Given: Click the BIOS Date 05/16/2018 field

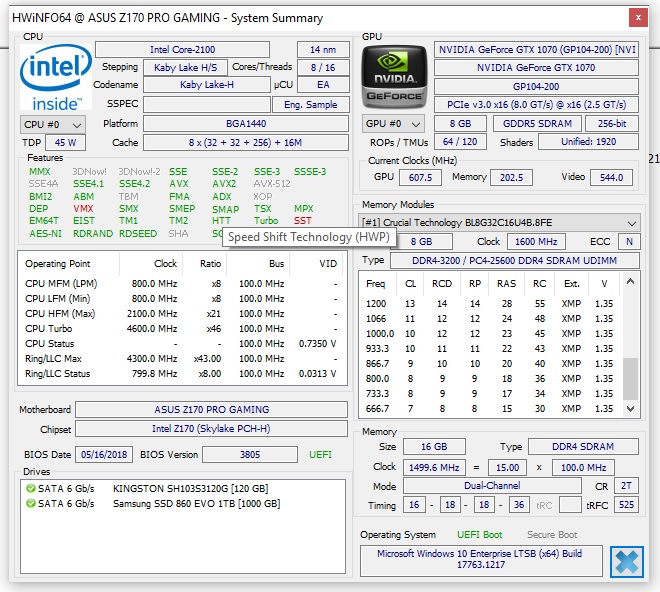Looking at the screenshot, I should 104,455.
